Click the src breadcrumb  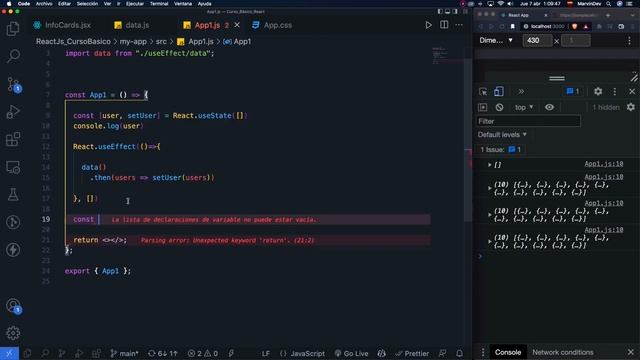point(161,42)
